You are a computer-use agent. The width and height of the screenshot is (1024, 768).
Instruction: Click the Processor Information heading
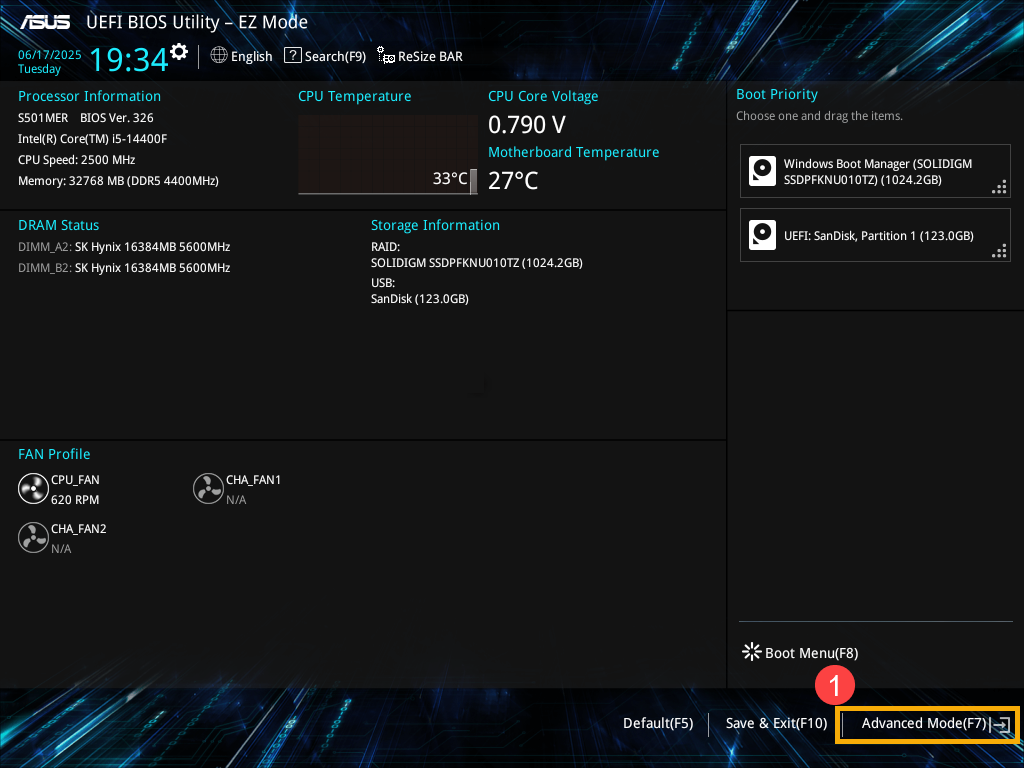[x=89, y=96]
